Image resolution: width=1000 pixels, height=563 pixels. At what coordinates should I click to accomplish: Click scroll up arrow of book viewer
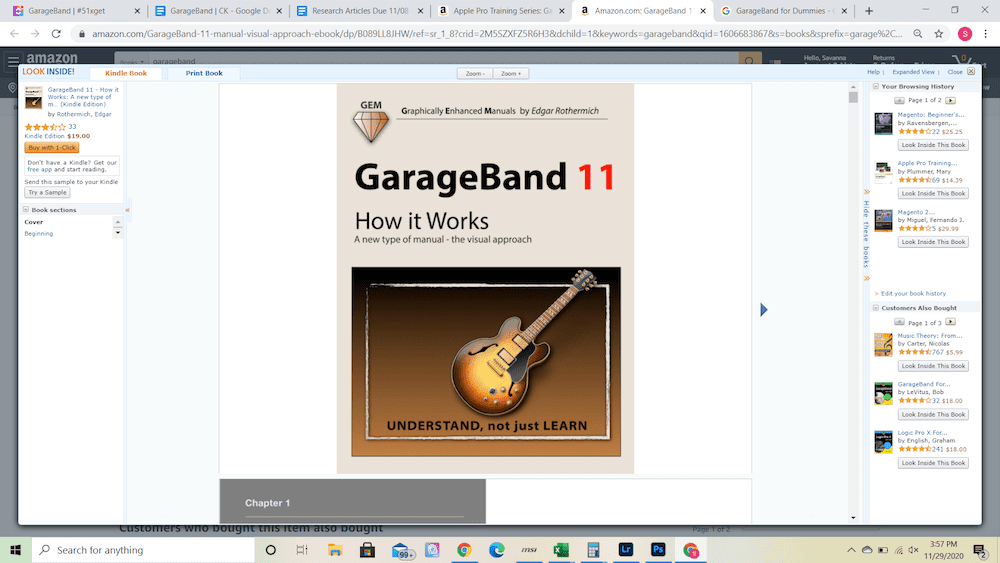click(853, 87)
